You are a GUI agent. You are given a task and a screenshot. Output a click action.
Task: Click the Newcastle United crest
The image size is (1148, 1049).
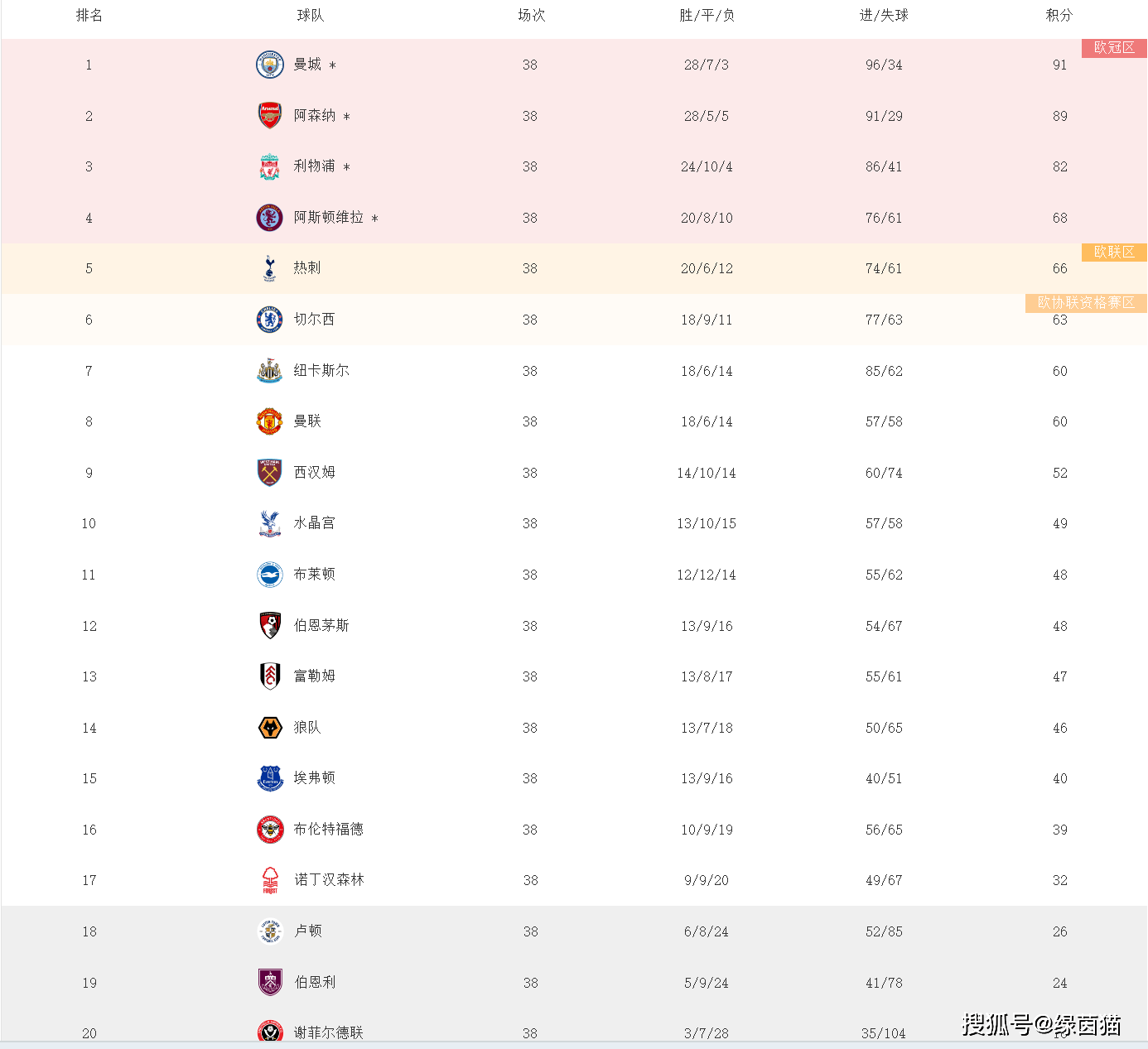click(270, 371)
